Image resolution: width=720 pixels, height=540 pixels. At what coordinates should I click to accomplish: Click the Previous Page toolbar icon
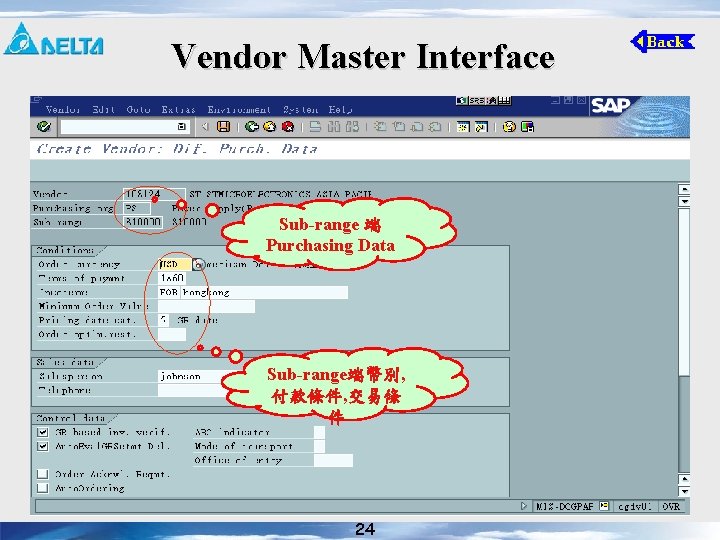tap(399, 127)
